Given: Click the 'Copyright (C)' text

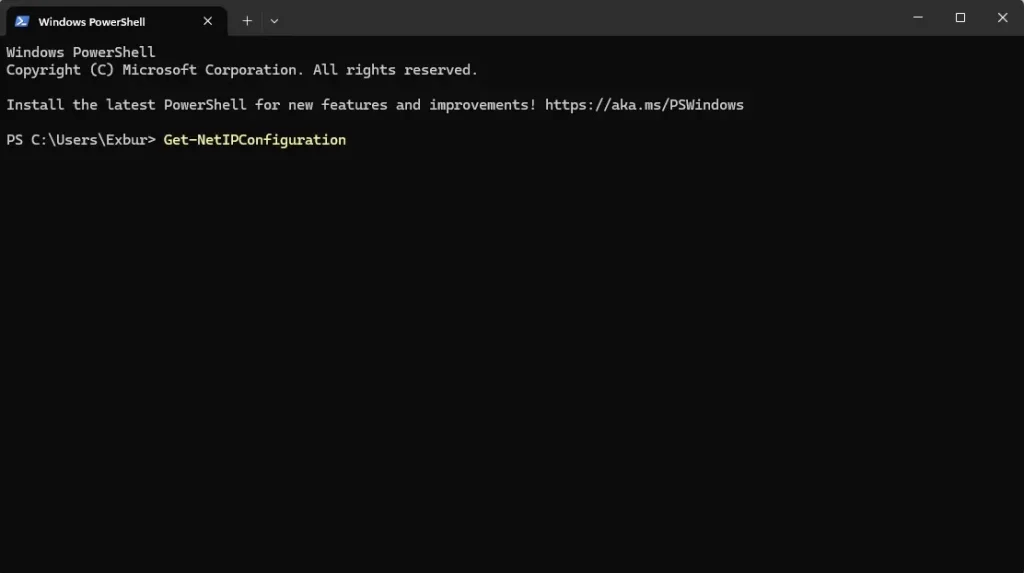Looking at the screenshot, I should 59,70.
